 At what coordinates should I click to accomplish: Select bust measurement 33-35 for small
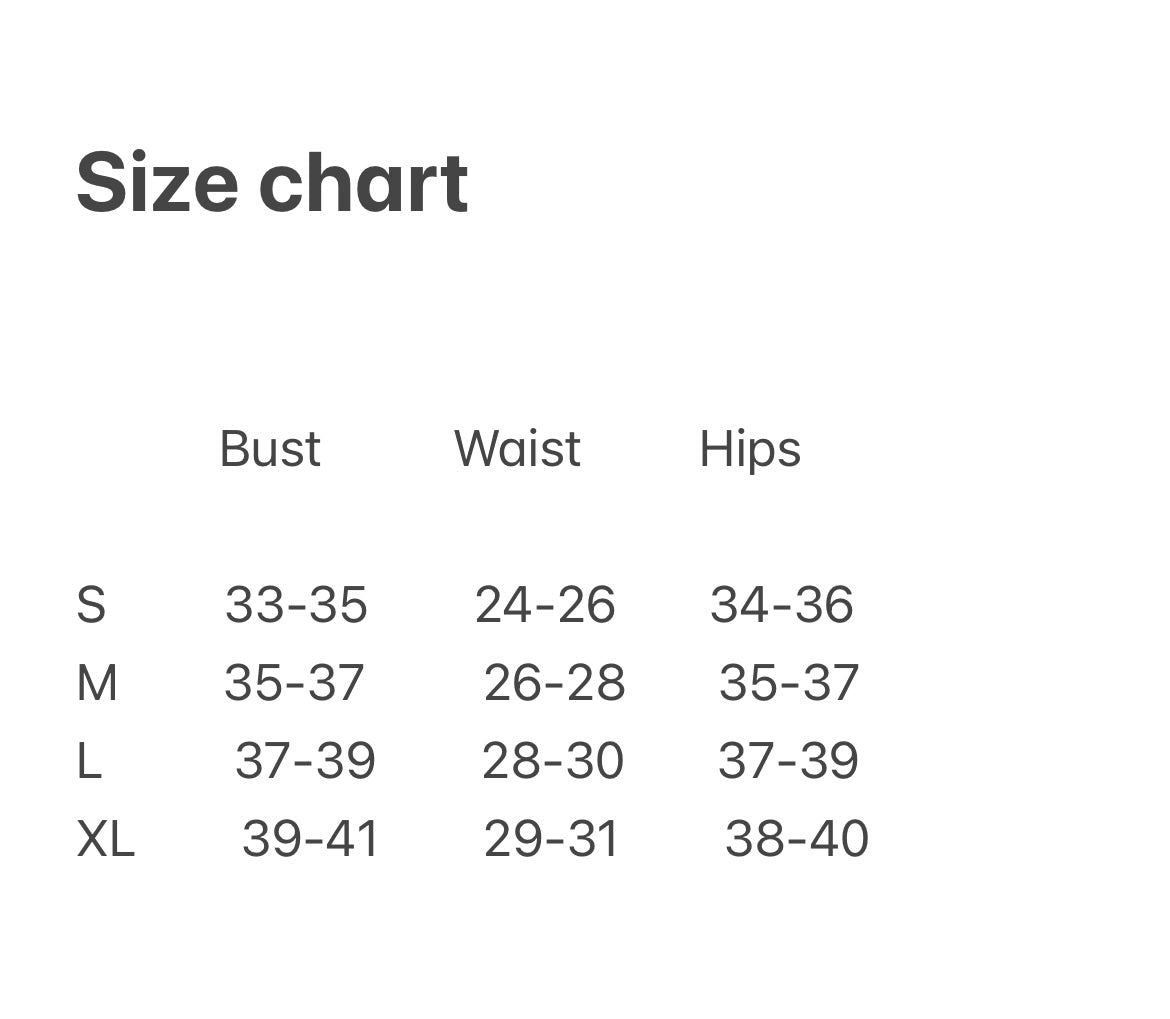point(296,606)
